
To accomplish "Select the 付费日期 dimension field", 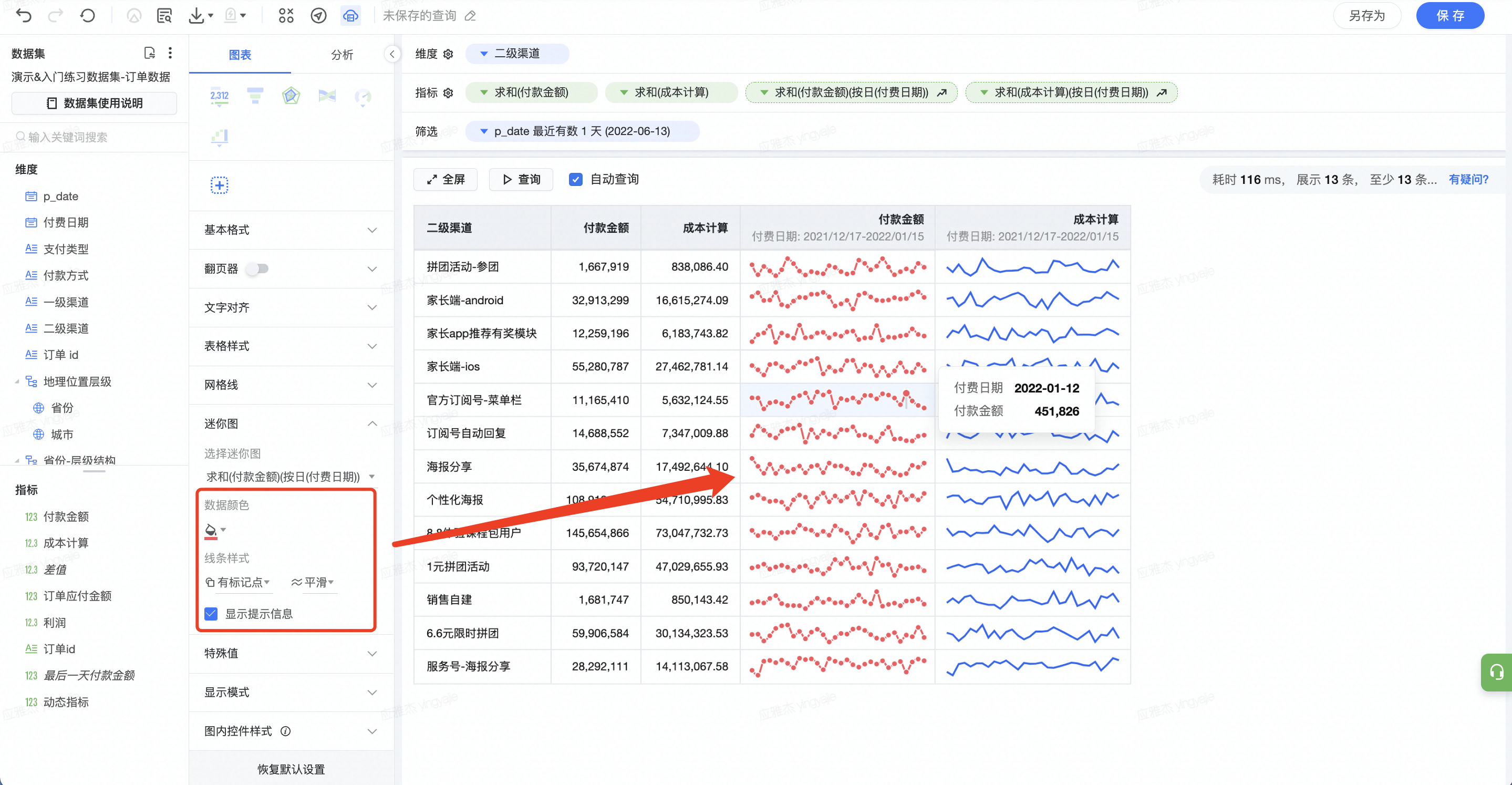I will click(x=66, y=222).
